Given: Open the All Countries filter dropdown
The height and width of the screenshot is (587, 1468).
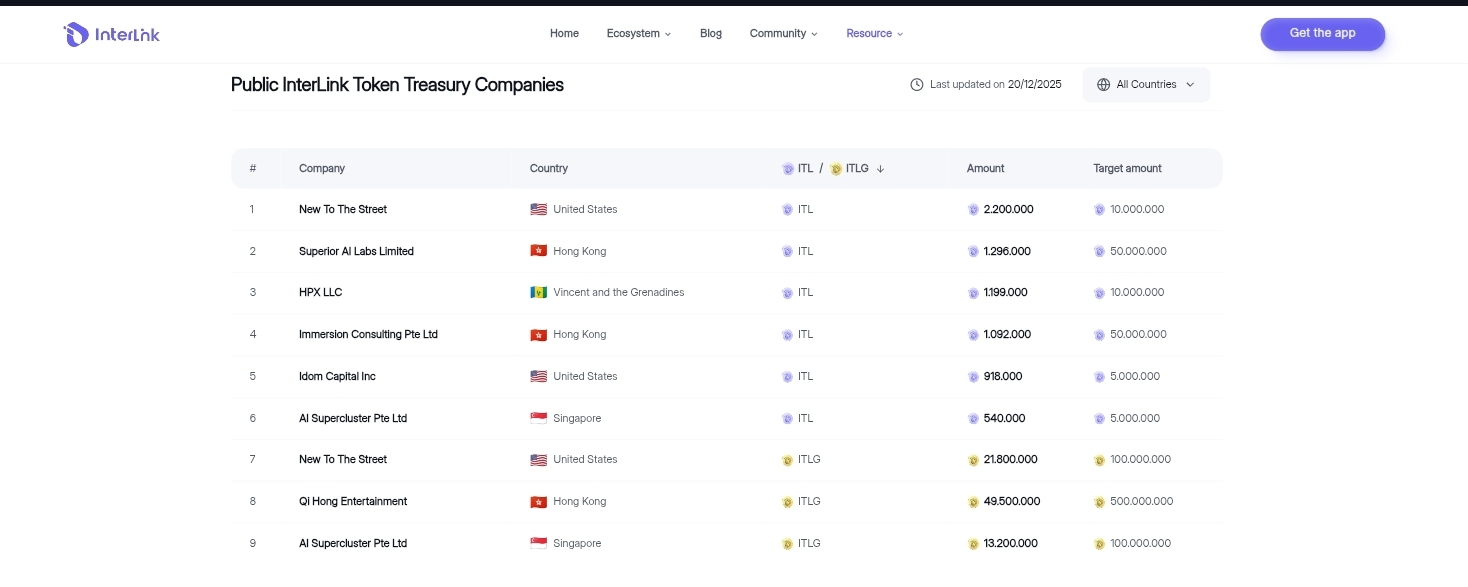Looking at the screenshot, I should [x=1146, y=85].
